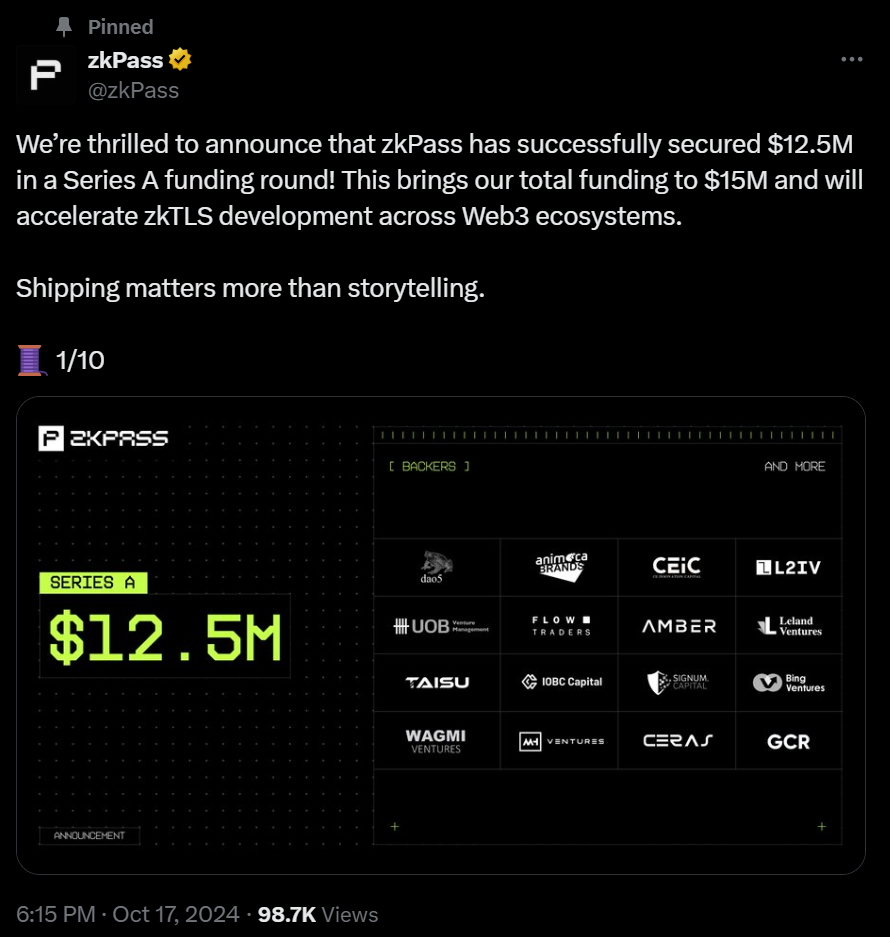Screen dimensions: 890x937
Task: Click the Signum Capital shield logo
Action: pyautogui.click(x=678, y=682)
